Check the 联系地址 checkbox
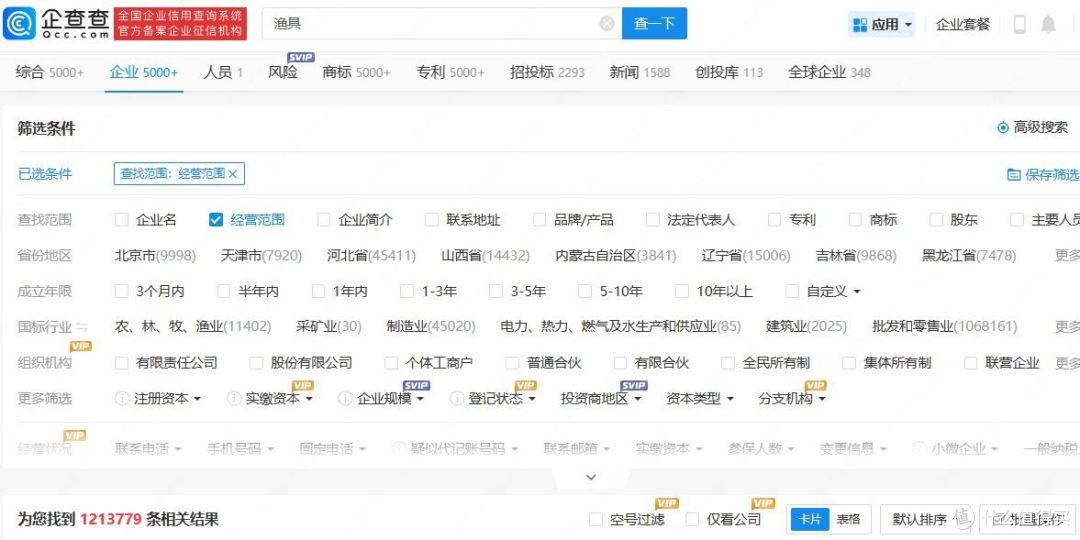This screenshot has height=540, width=1080. pos(432,220)
